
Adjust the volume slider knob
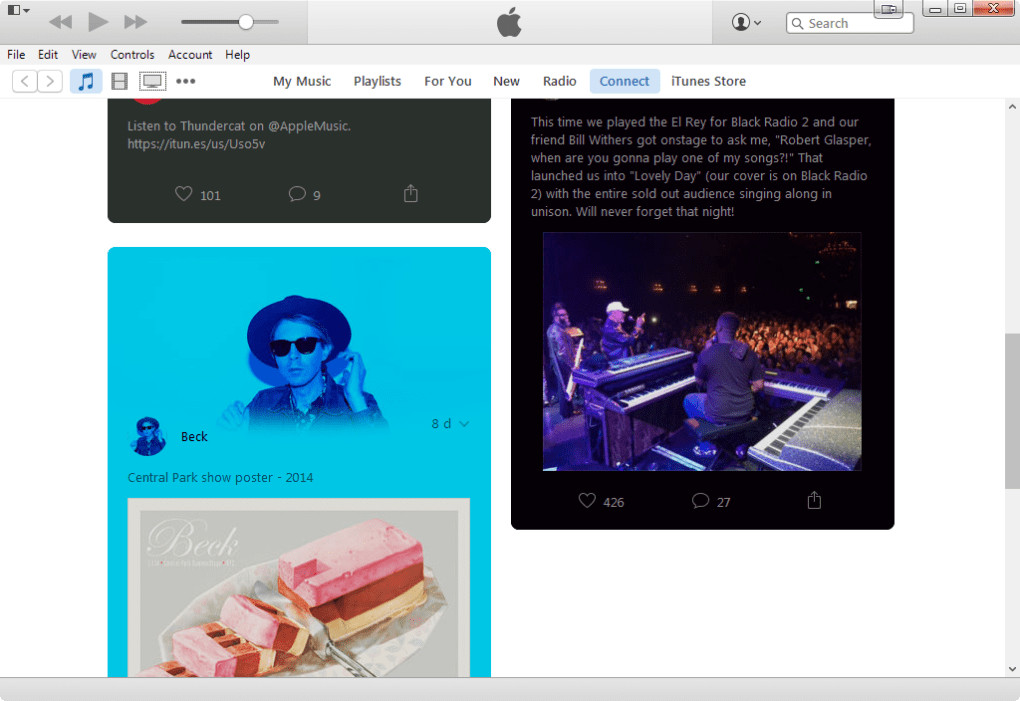[x=245, y=22]
